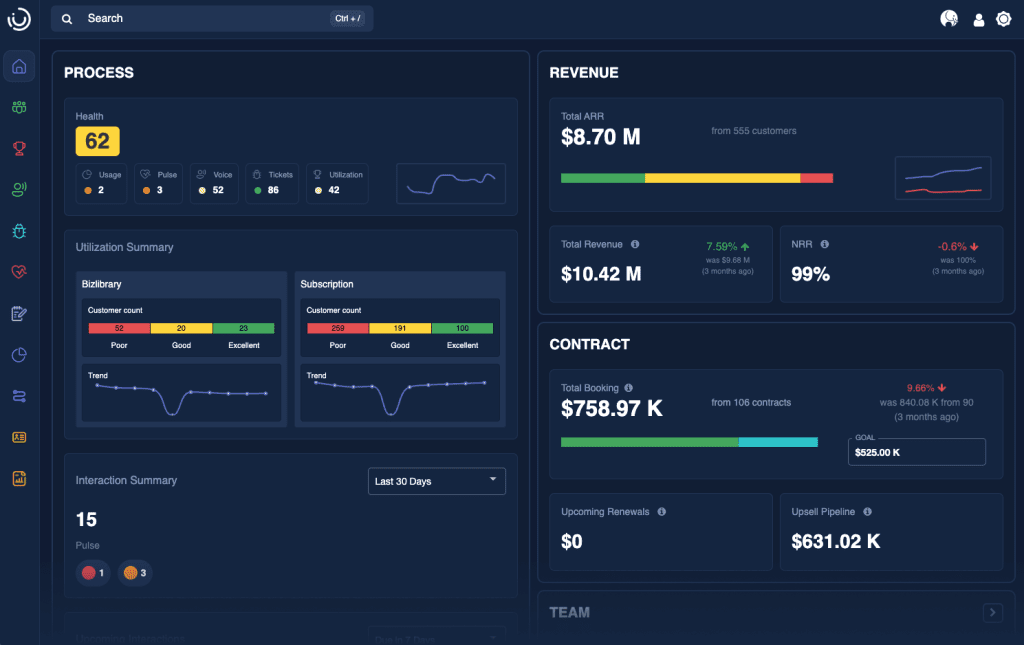Image resolution: width=1024 pixels, height=645 pixels.
Task: Open the heart pulse icon in sidebar
Action: point(19,272)
